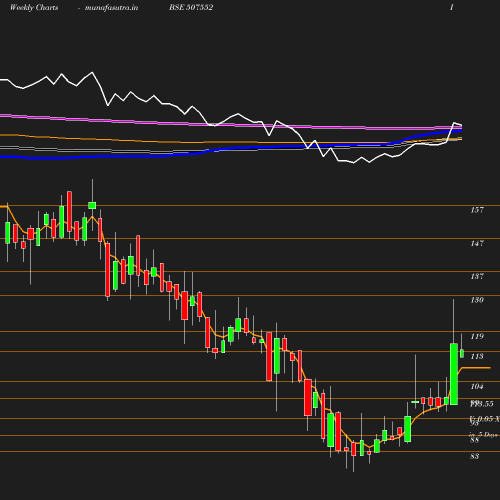The height and width of the screenshot is (500, 500).
Task: Click the "Weekly Charts" title text
Action: pyautogui.click(x=34, y=7)
